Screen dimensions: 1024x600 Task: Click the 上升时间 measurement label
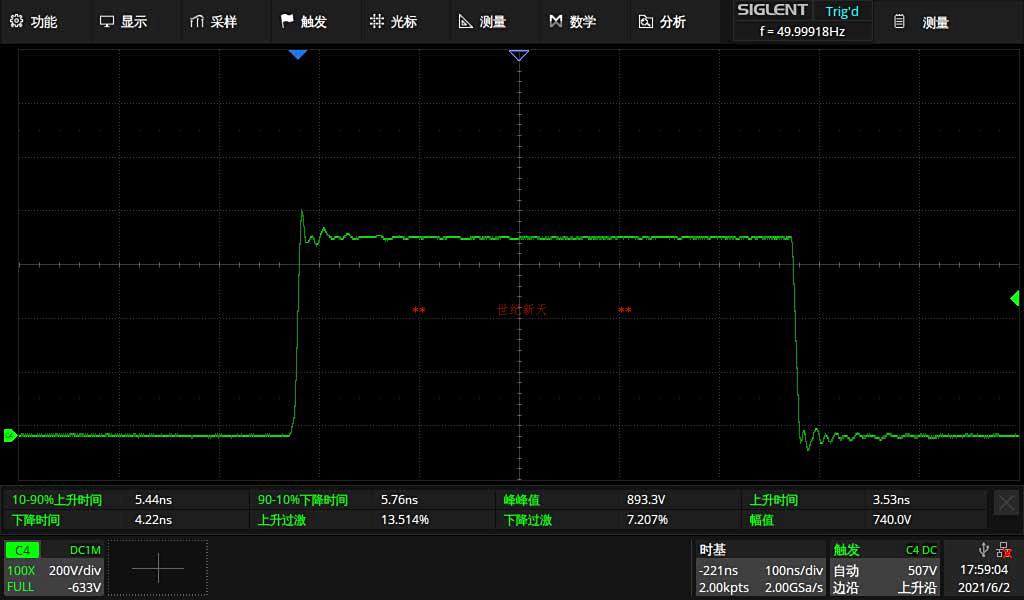coord(773,500)
